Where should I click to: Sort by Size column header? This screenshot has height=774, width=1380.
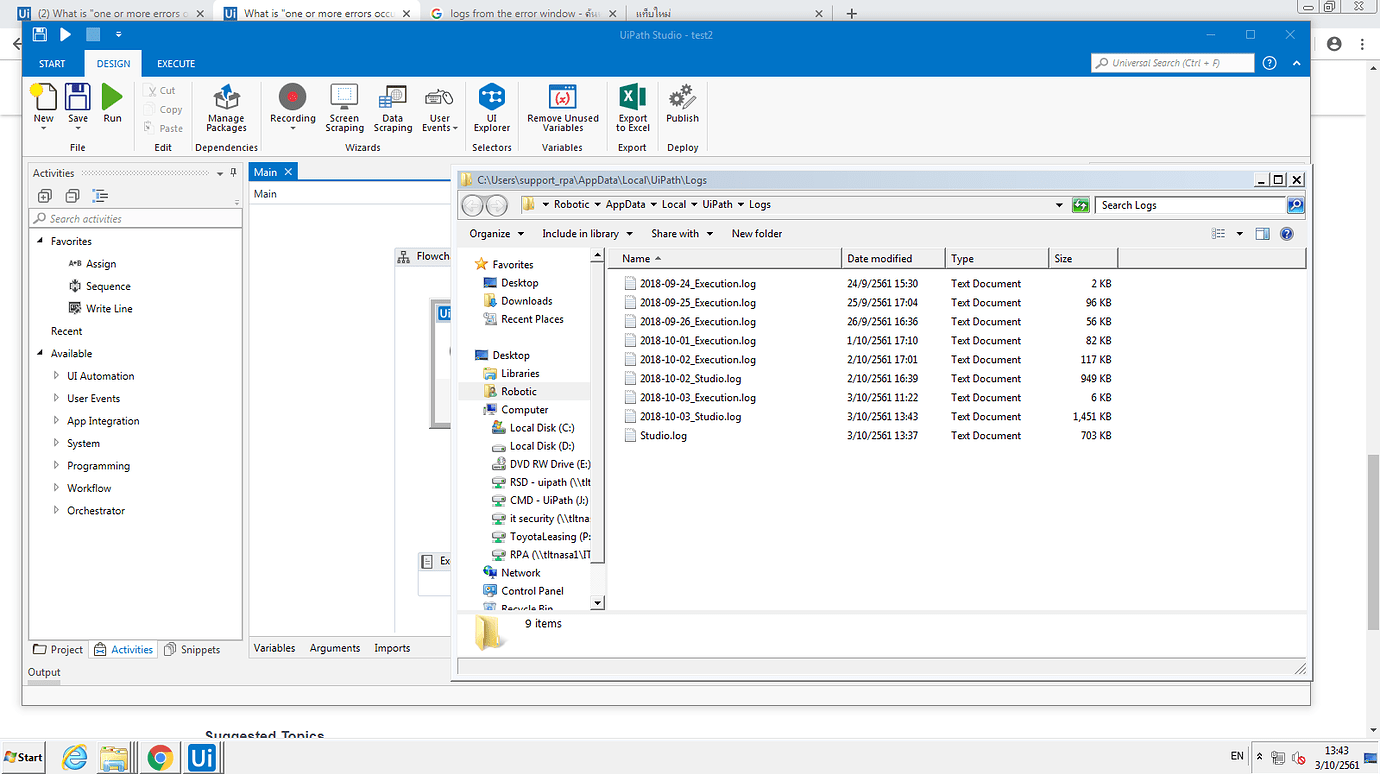pos(1083,258)
